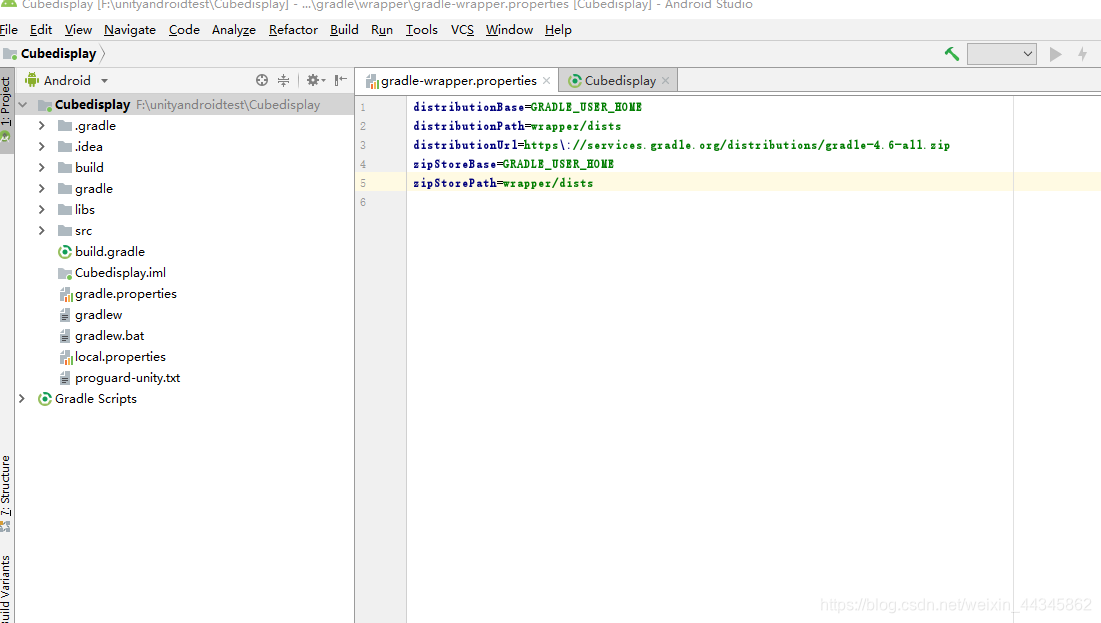The image size is (1101, 623).
Task: Collapse the Cubedisplay root node
Action: click(22, 105)
